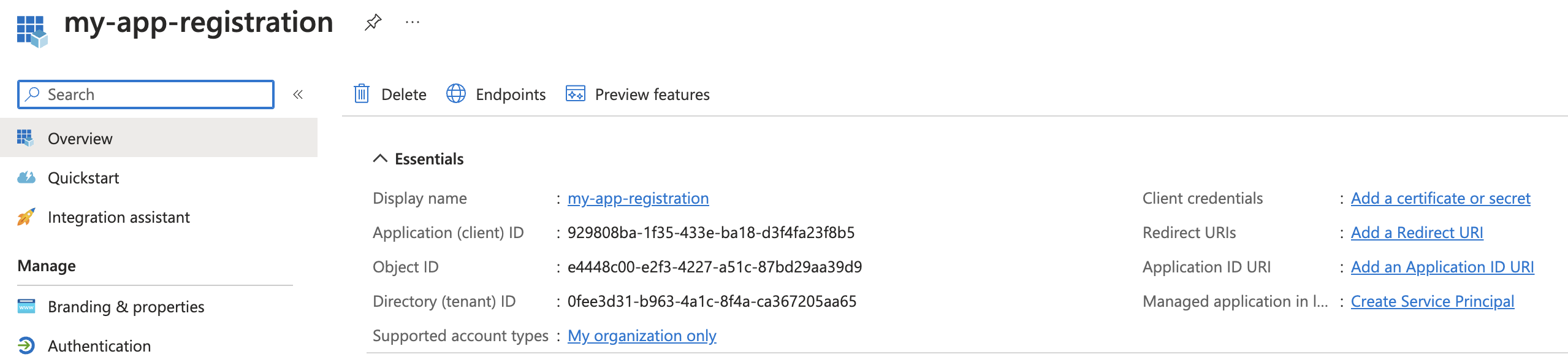Click the Endpoints globe icon
The height and width of the screenshot is (362, 1568).
point(456,94)
